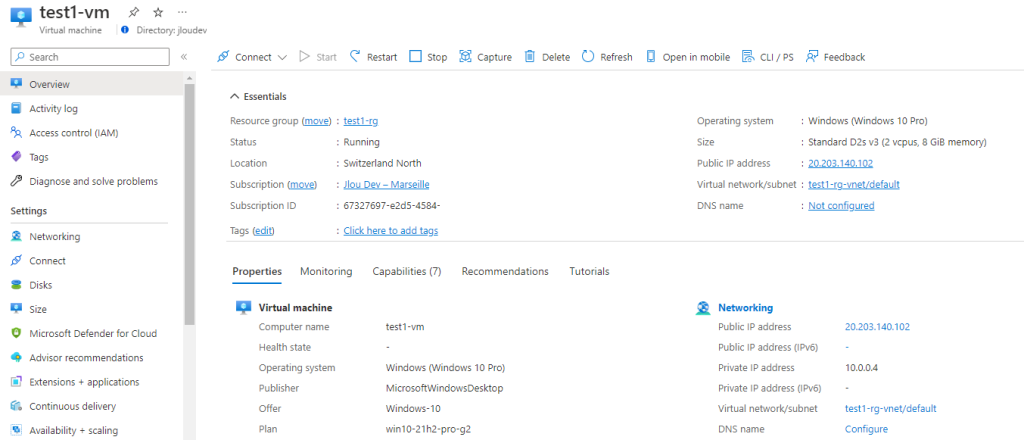Screen dimensions: 1024x440
Task: Open CLI / PS panel
Action: tap(768, 57)
